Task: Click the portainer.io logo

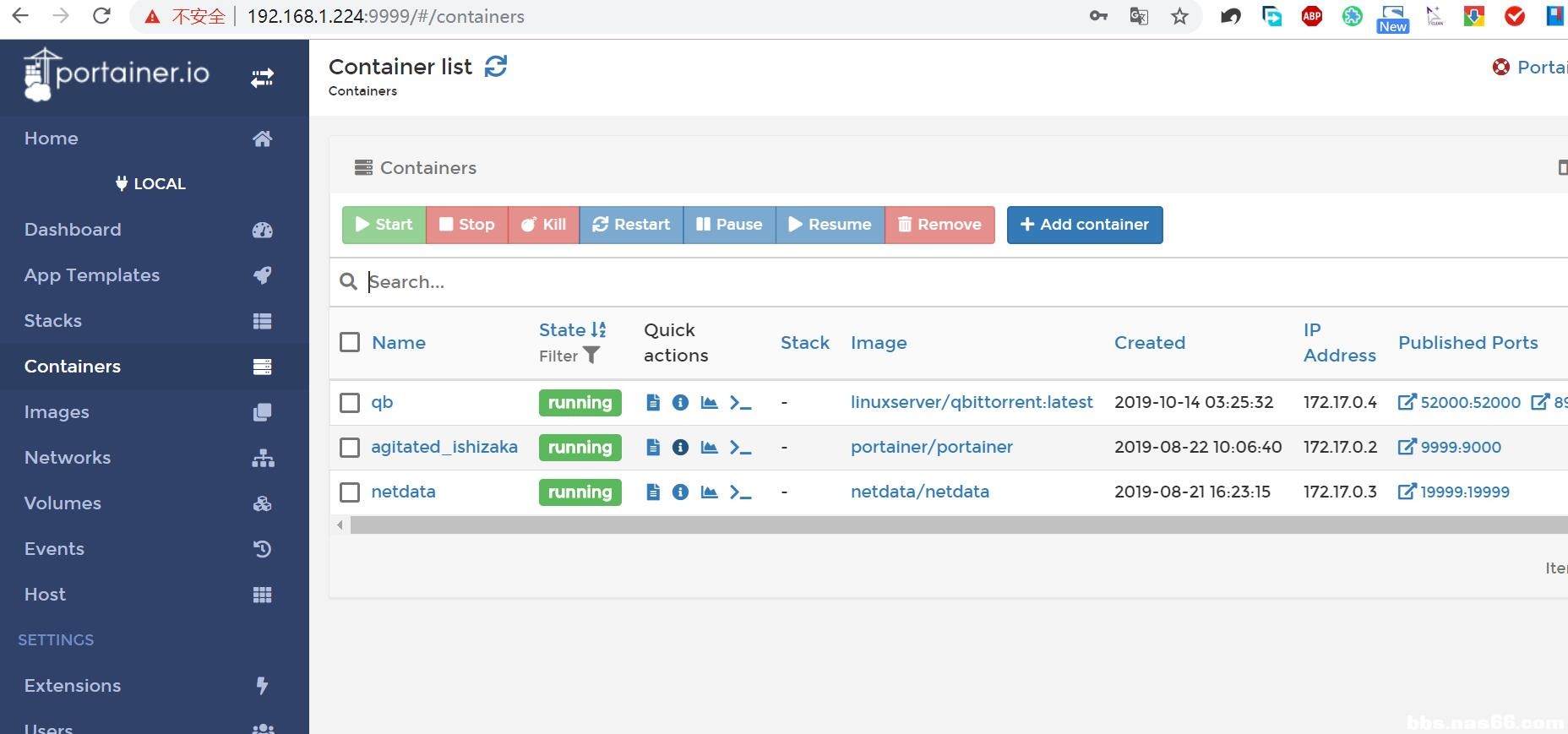Action: pyautogui.click(x=117, y=74)
